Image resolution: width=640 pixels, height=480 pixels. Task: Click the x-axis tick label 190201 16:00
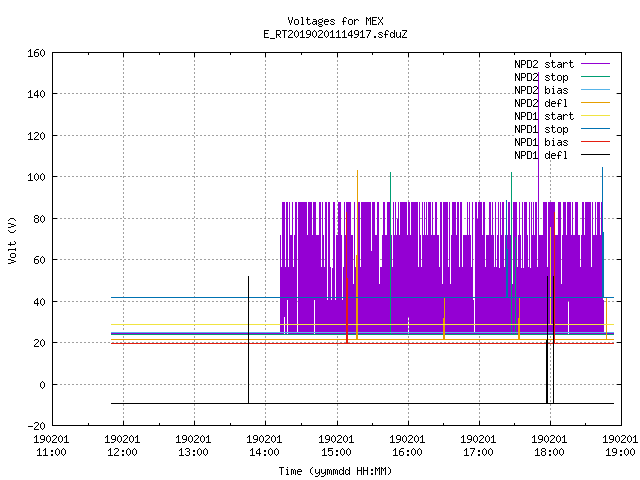(407, 446)
